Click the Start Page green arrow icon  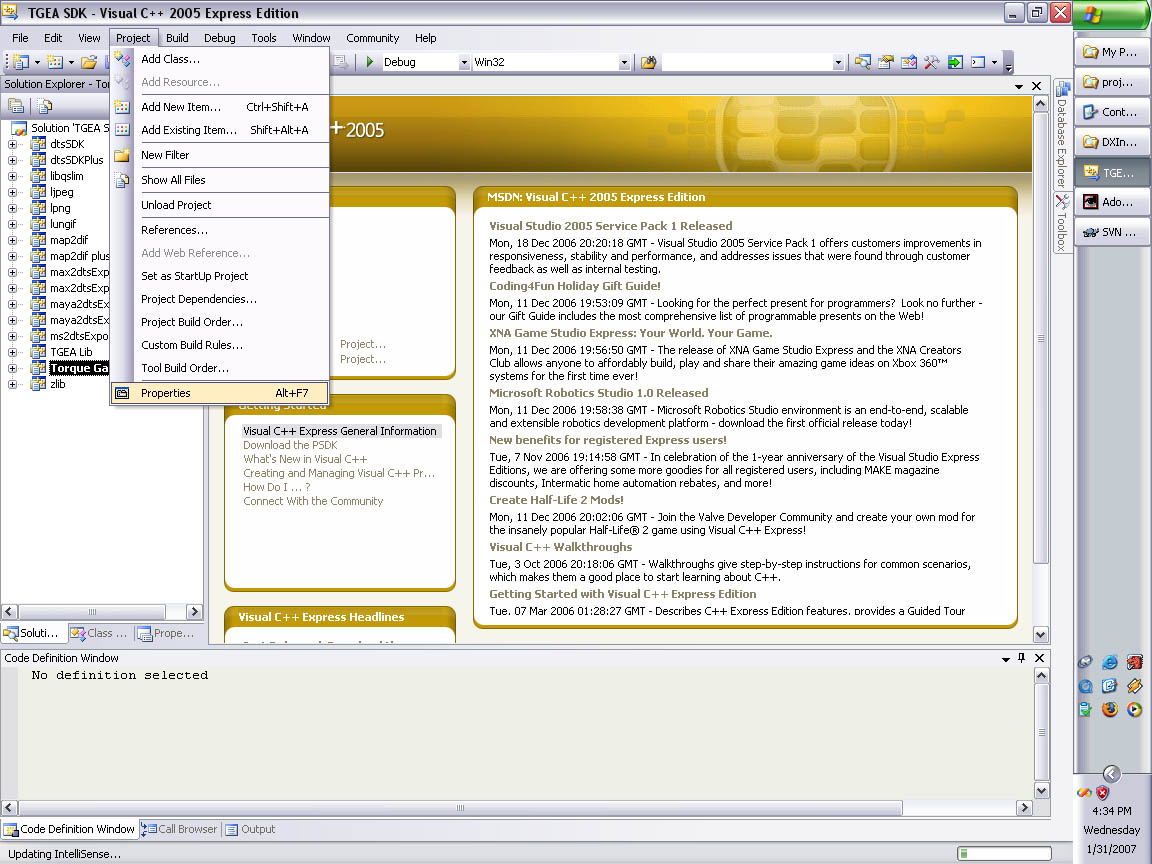click(x=955, y=62)
